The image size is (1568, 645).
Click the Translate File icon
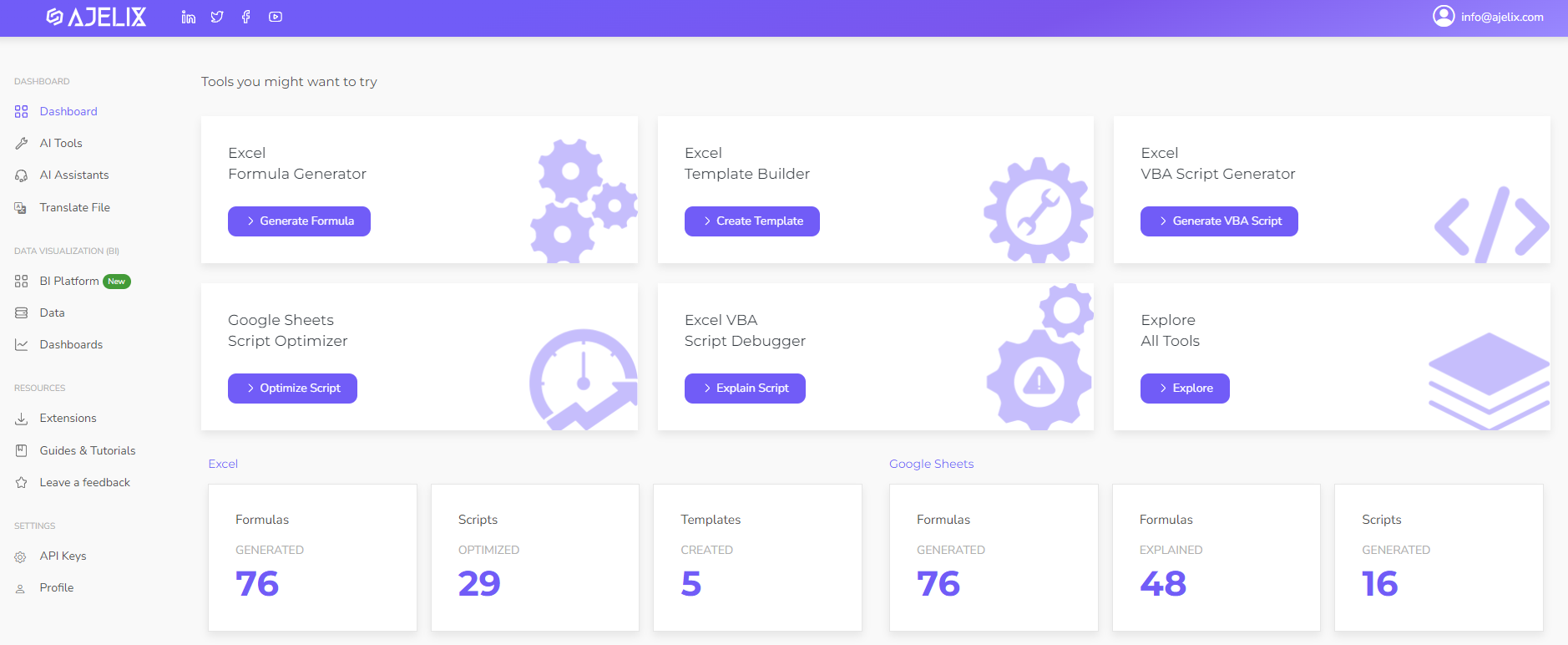pyautogui.click(x=22, y=208)
